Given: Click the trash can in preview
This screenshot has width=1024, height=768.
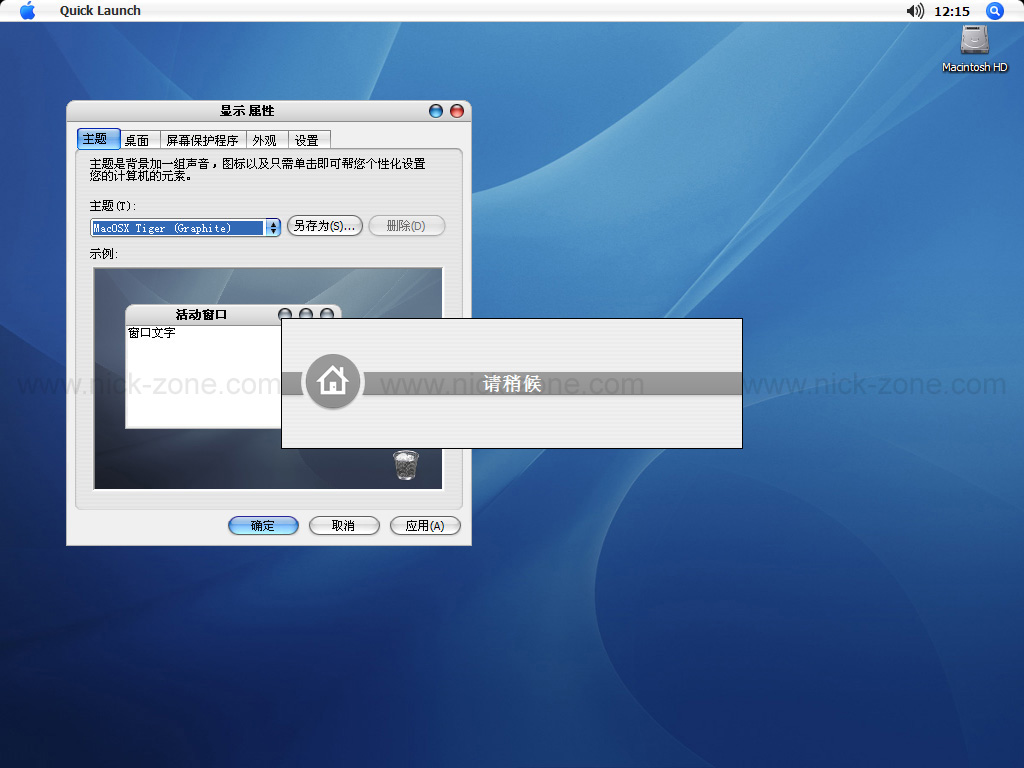Looking at the screenshot, I should coord(406,465).
